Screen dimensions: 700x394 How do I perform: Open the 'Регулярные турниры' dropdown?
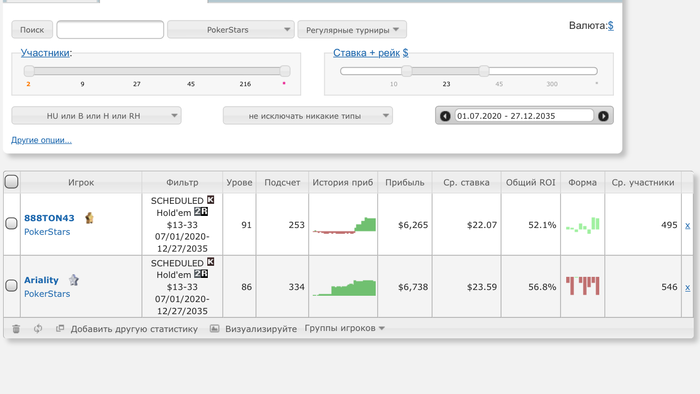[352, 30]
